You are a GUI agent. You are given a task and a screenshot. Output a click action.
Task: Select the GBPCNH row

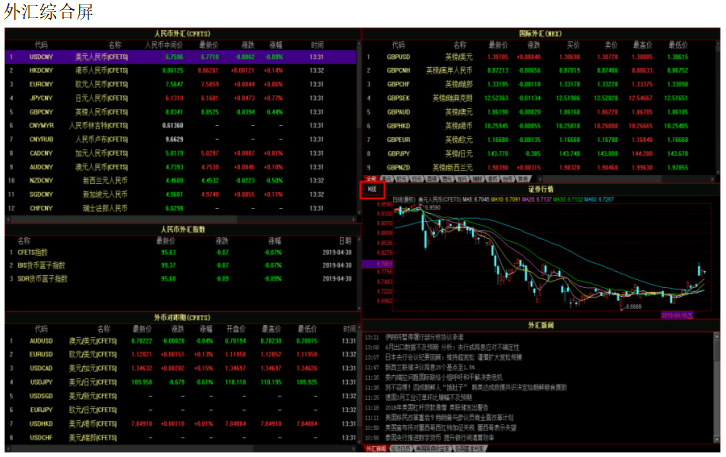point(539,70)
